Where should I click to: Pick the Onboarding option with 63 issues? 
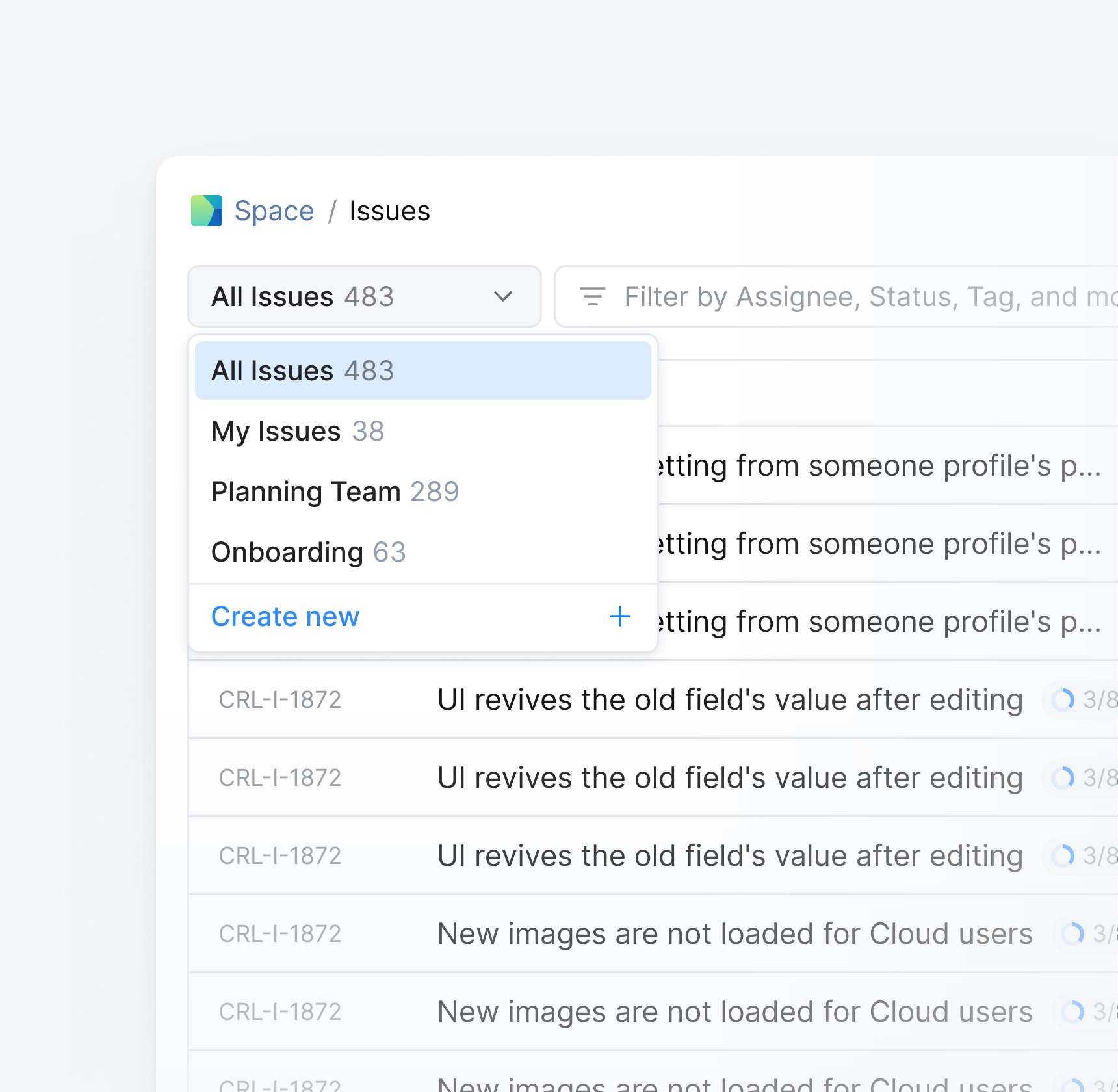[x=308, y=552]
